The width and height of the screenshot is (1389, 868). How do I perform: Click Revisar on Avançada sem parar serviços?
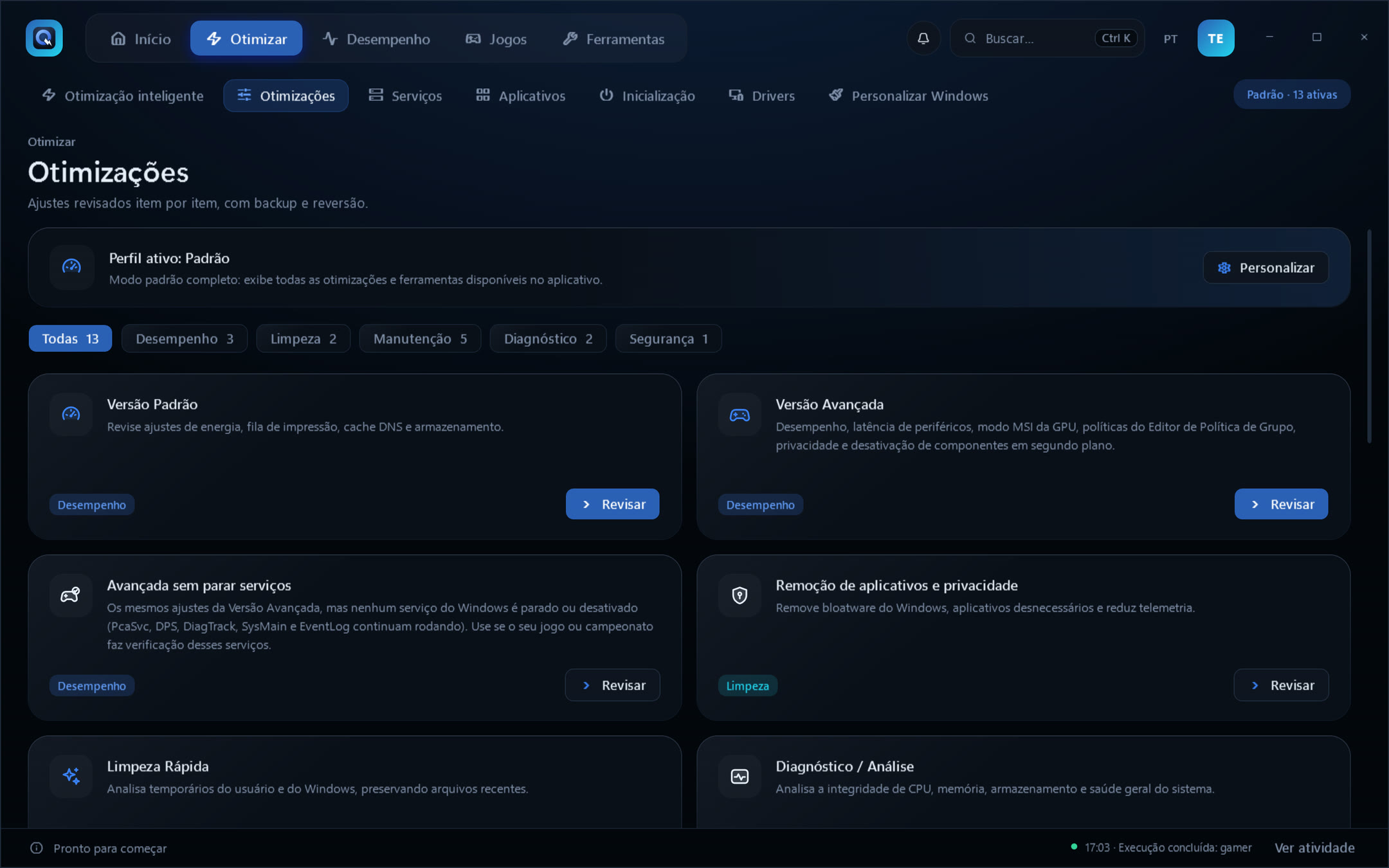pyautogui.click(x=612, y=685)
